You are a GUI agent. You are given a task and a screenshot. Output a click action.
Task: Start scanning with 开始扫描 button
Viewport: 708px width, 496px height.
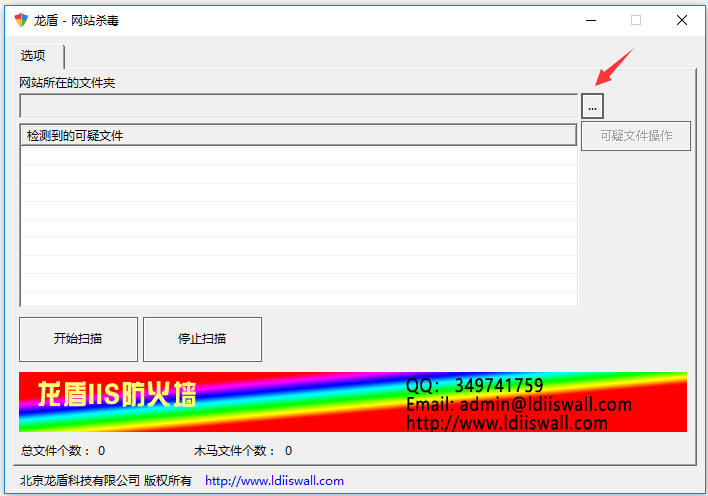[x=78, y=339]
